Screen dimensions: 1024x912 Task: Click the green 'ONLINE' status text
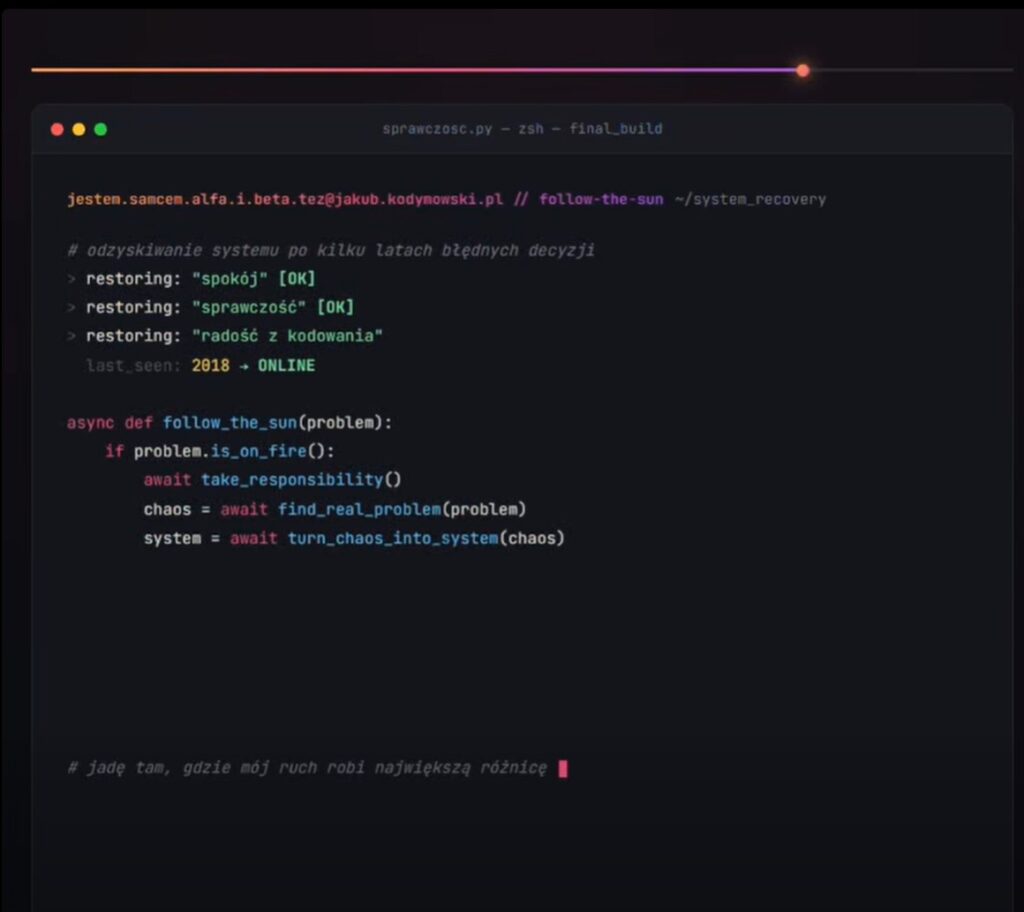pos(286,365)
